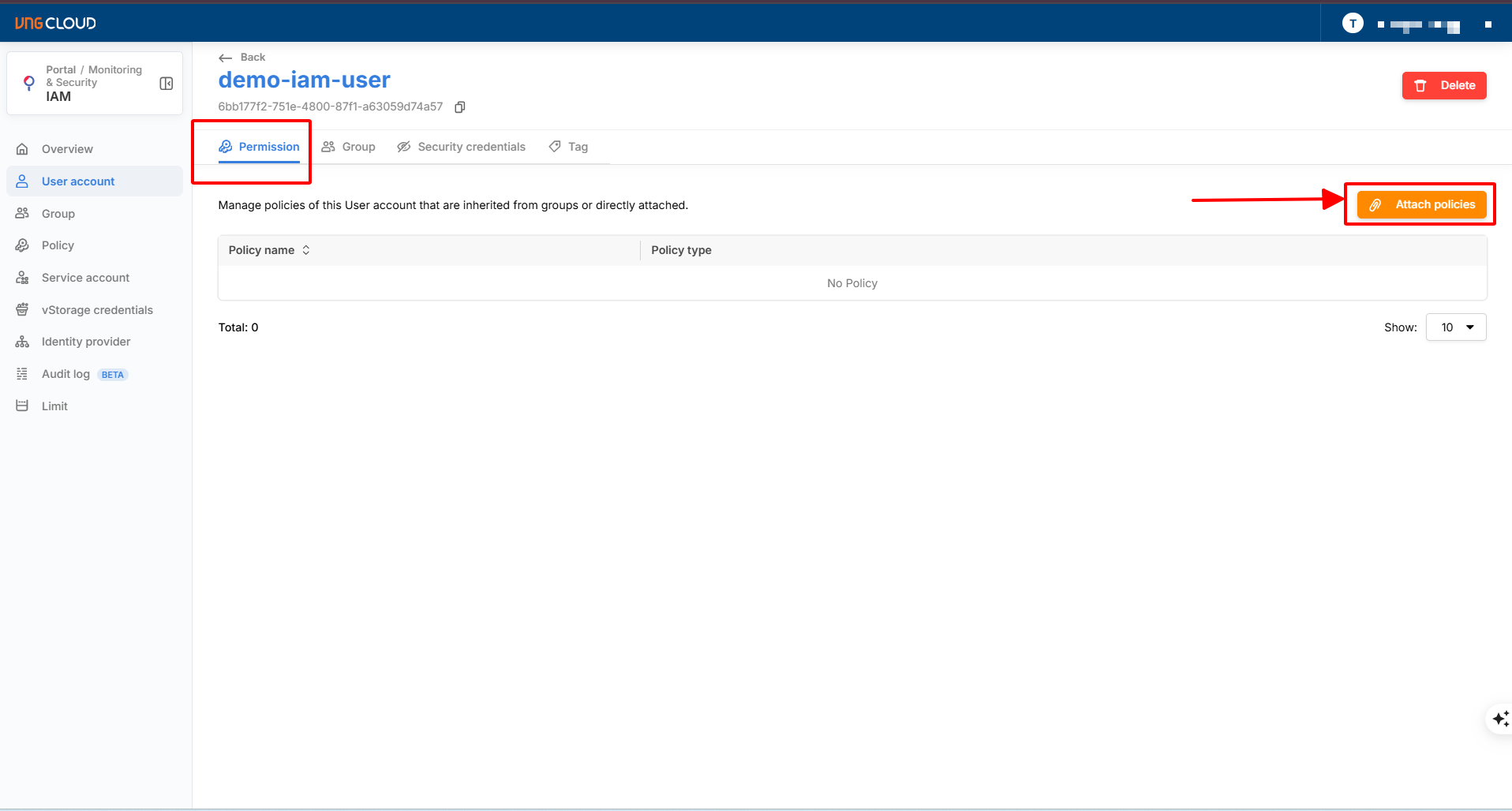Open the AI assistant sparkle icon

coord(1499,719)
